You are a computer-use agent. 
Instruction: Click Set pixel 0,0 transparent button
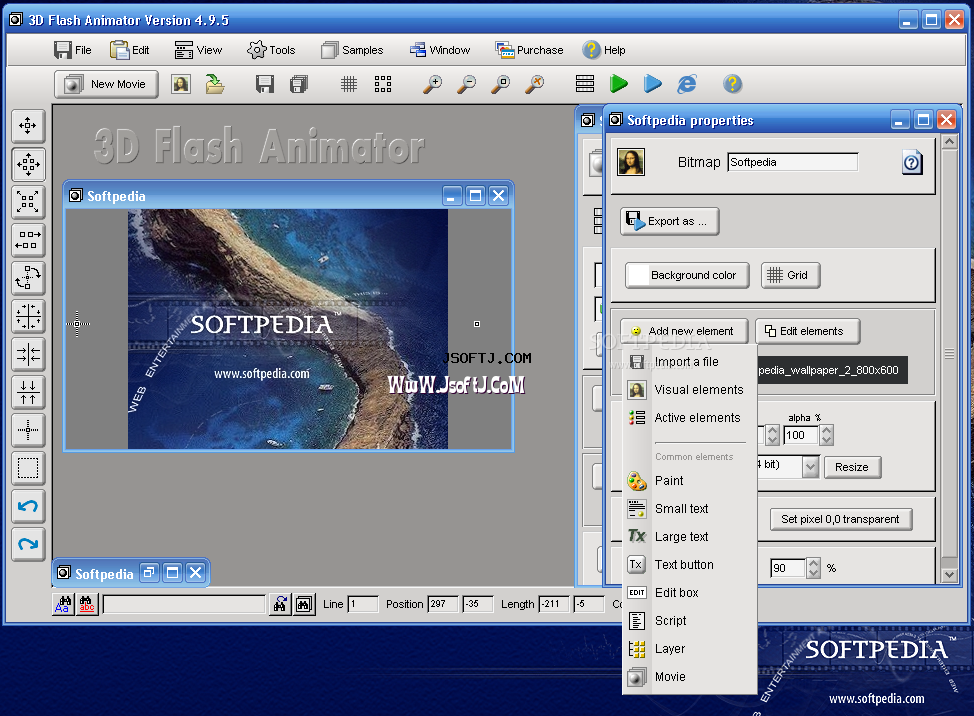(841, 519)
